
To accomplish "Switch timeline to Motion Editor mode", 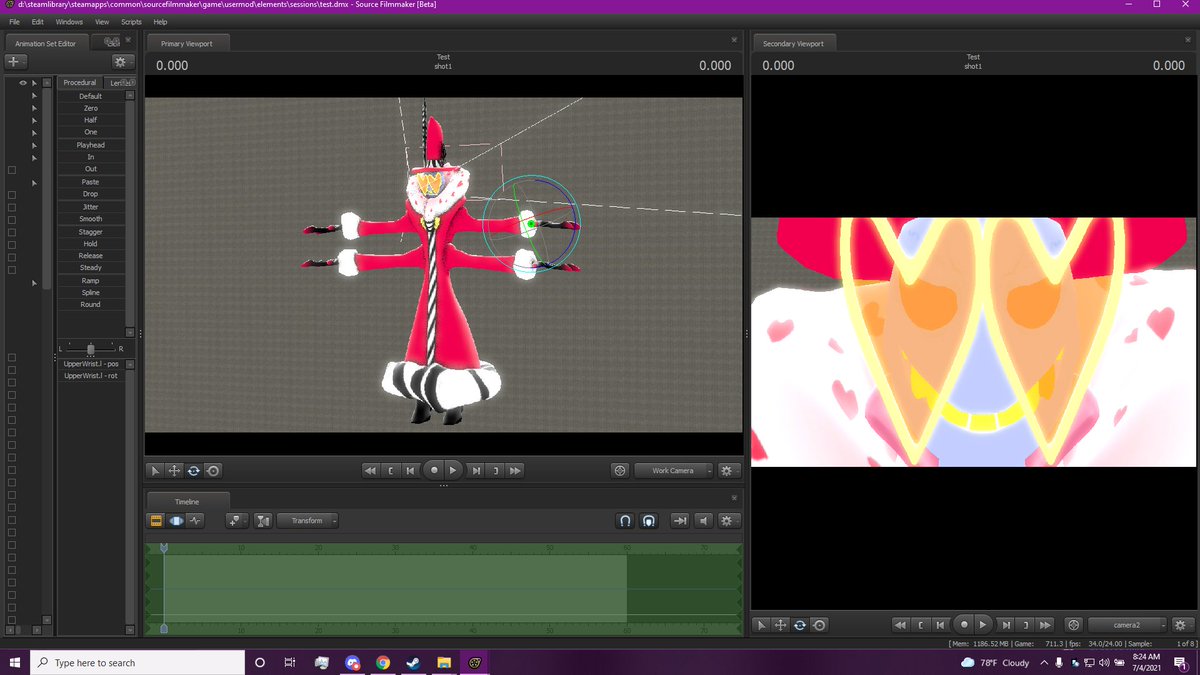I will point(176,520).
